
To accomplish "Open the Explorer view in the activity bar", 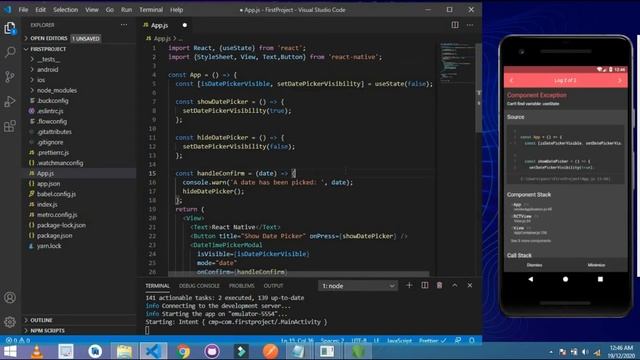I will click(x=10, y=28).
